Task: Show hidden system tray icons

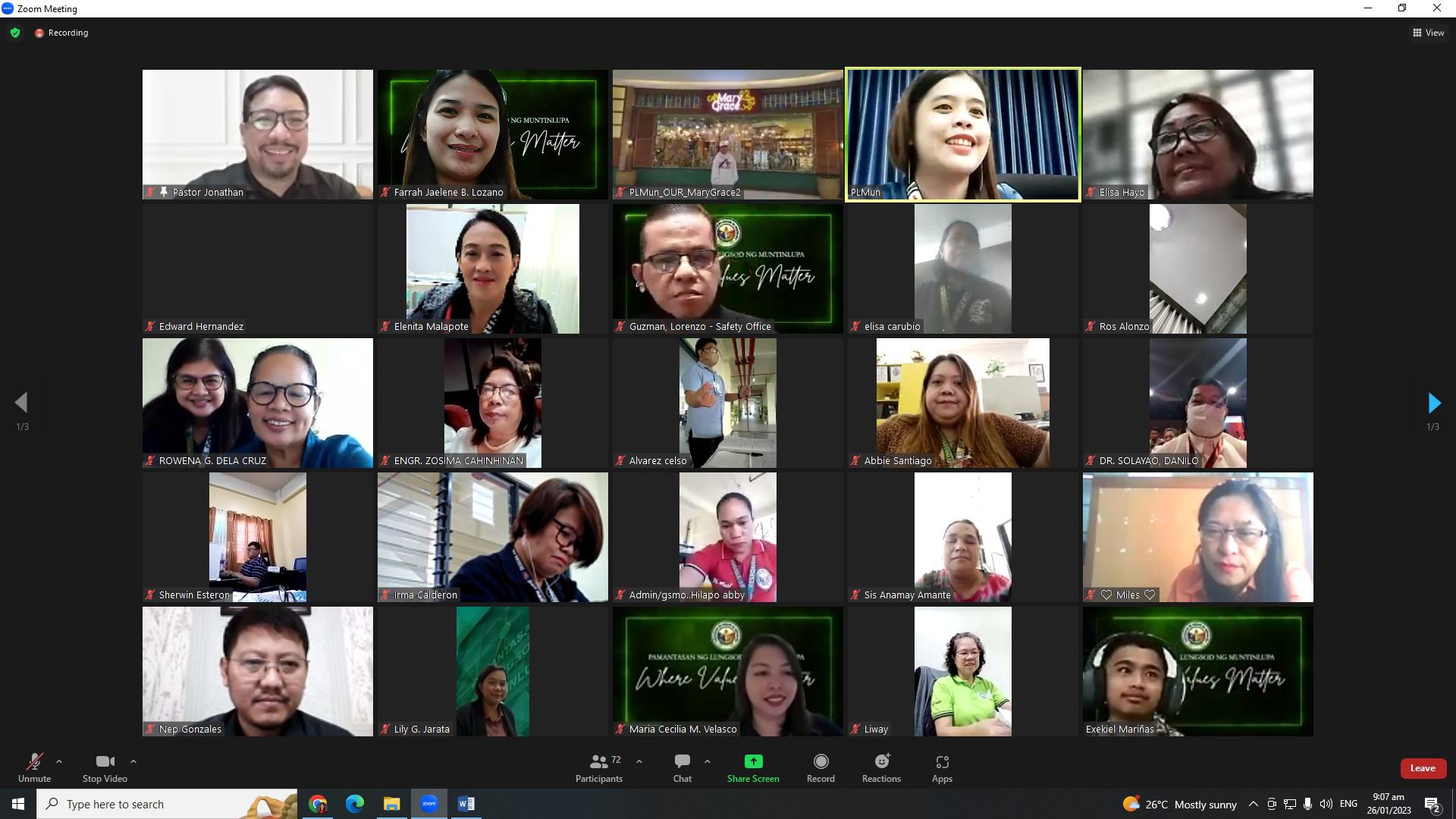Action: coord(1254,804)
